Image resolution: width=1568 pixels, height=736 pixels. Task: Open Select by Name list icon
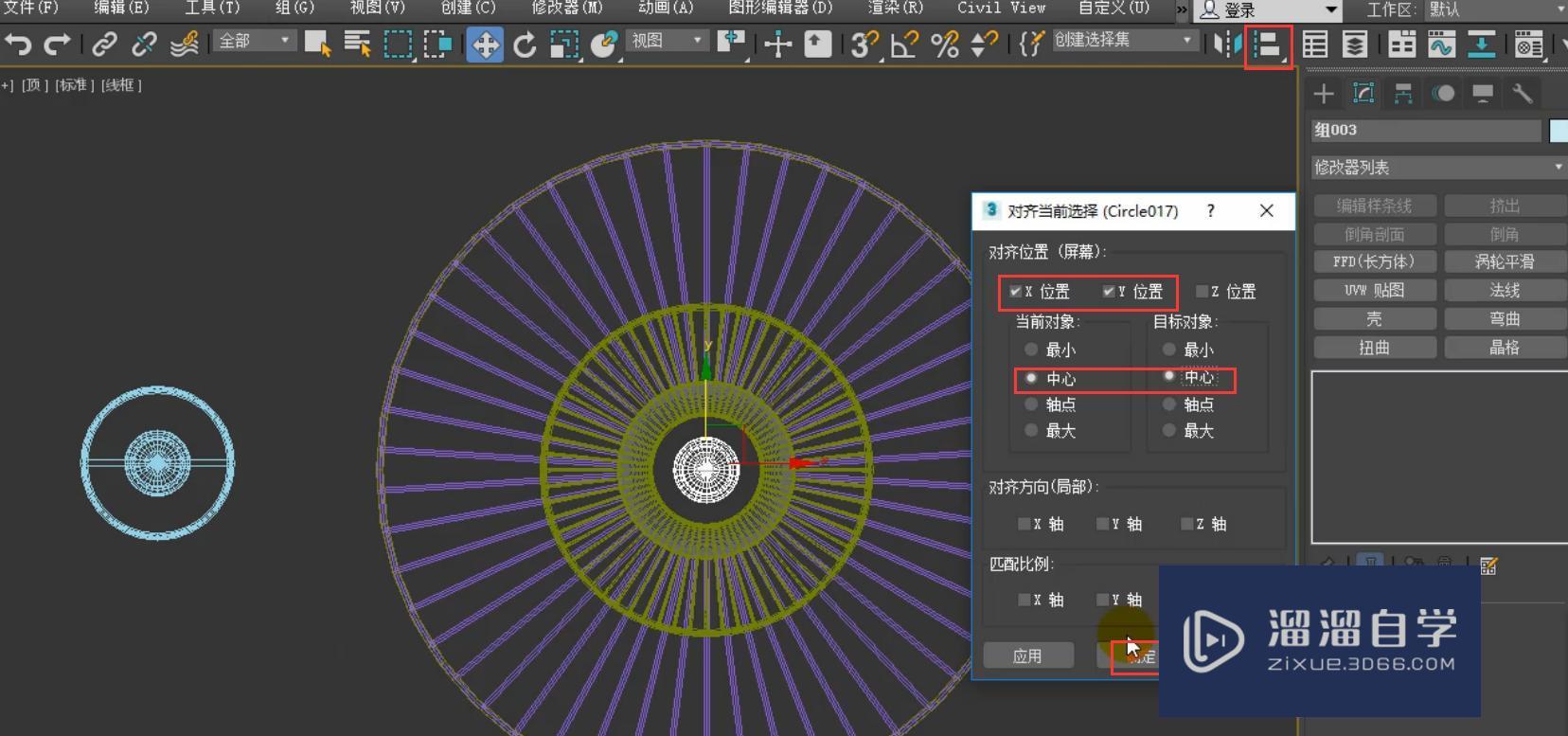click(357, 44)
